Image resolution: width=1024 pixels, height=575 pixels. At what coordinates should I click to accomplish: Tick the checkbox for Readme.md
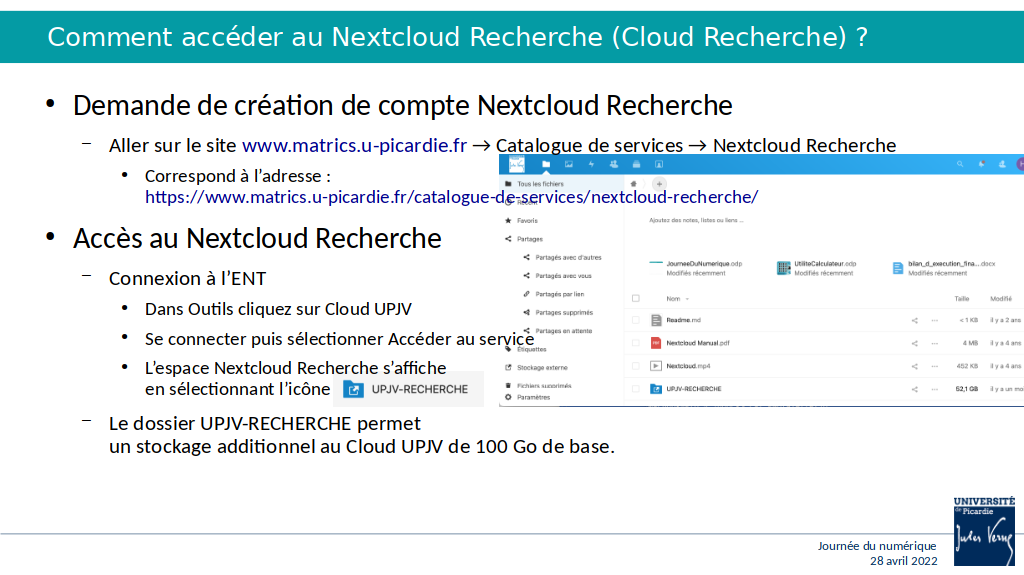[x=635, y=320]
